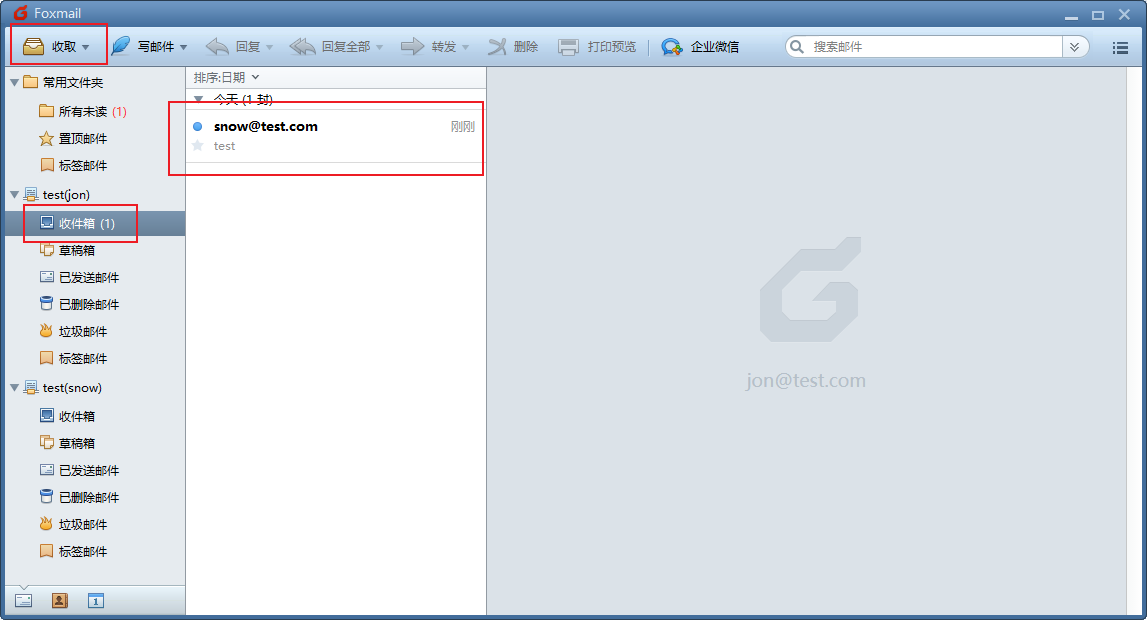
Task: Switch to the calendar view icon at bottom
Action: point(96,601)
